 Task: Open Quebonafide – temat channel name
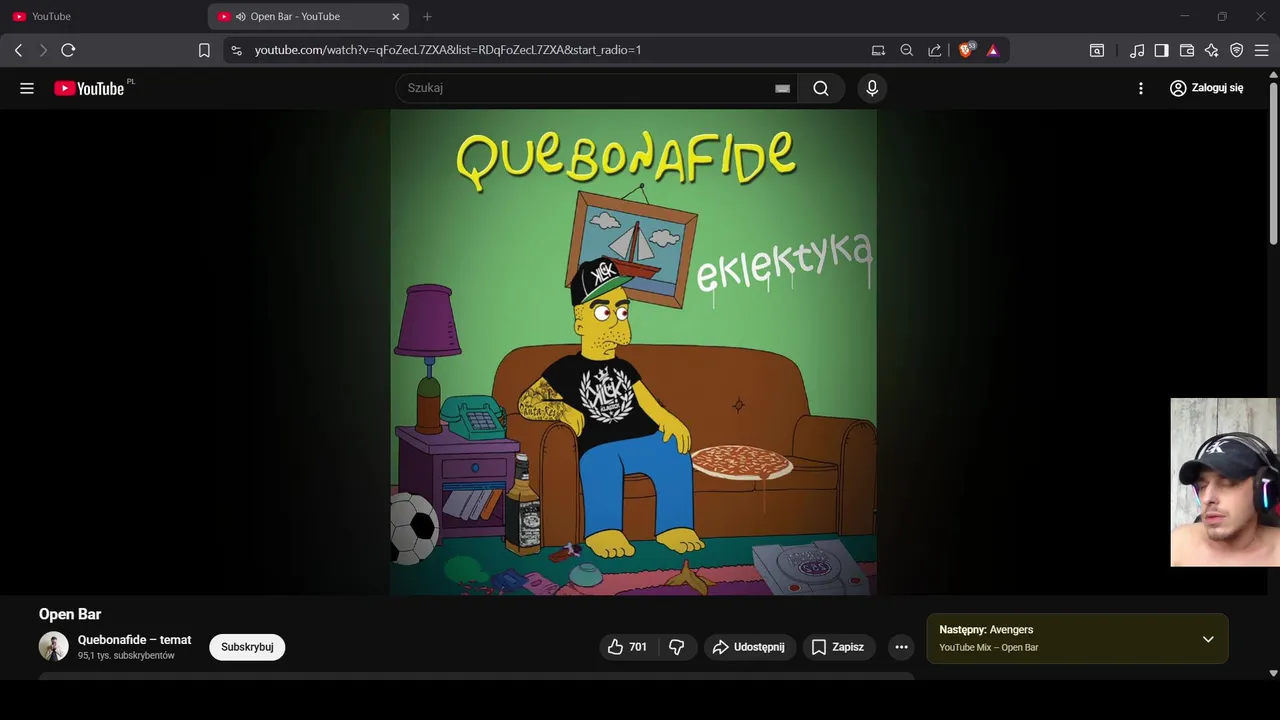(135, 640)
